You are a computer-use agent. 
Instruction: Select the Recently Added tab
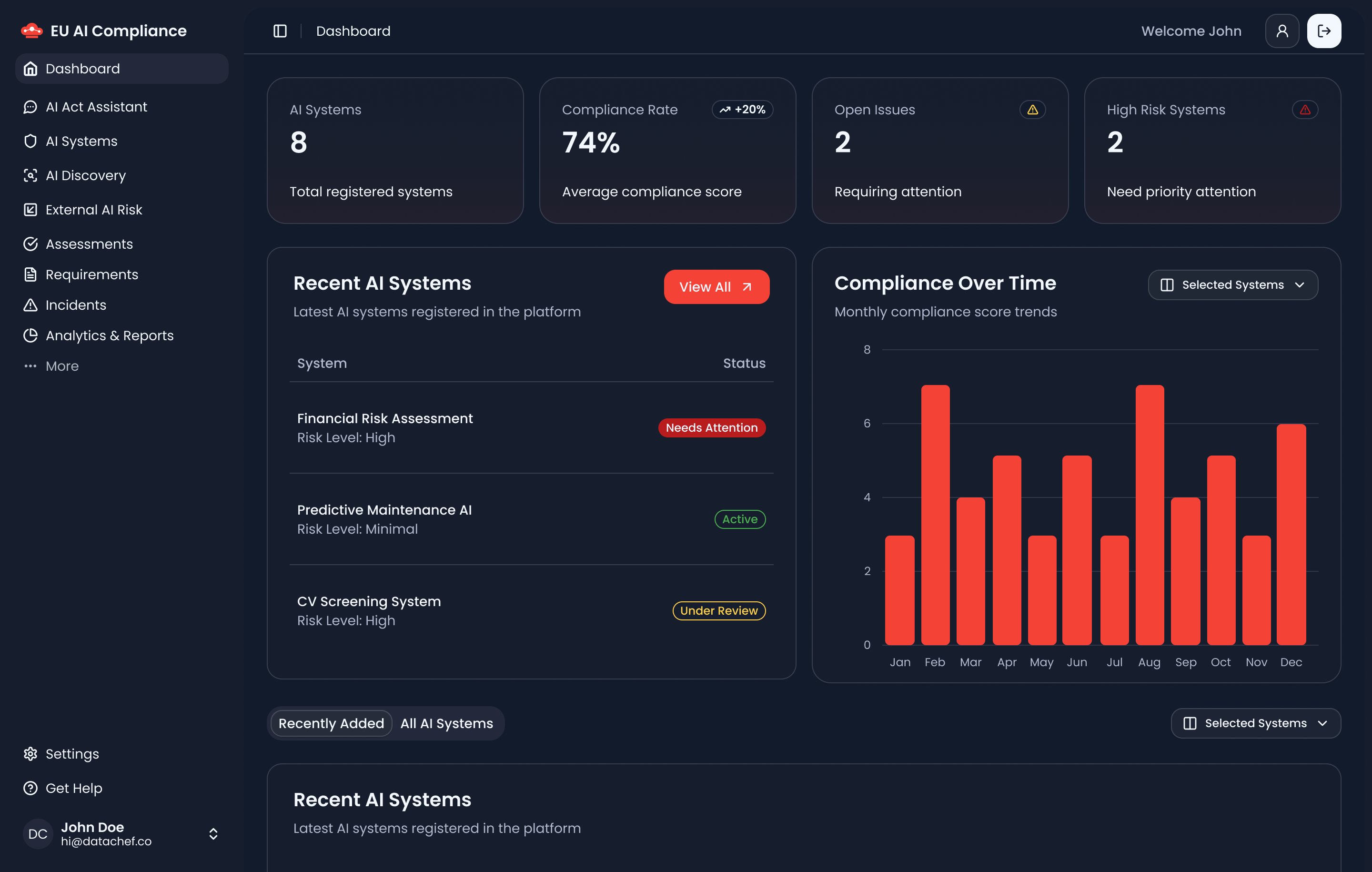pos(331,723)
